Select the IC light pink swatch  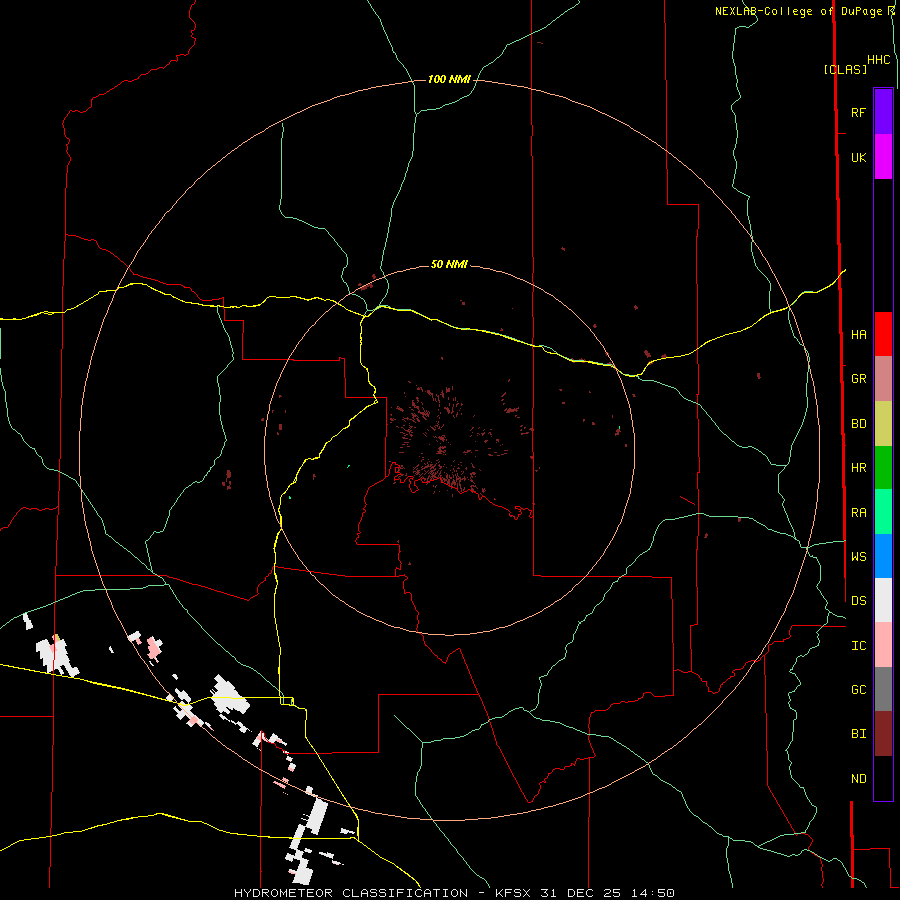pyautogui.click(x=883, y=645)
